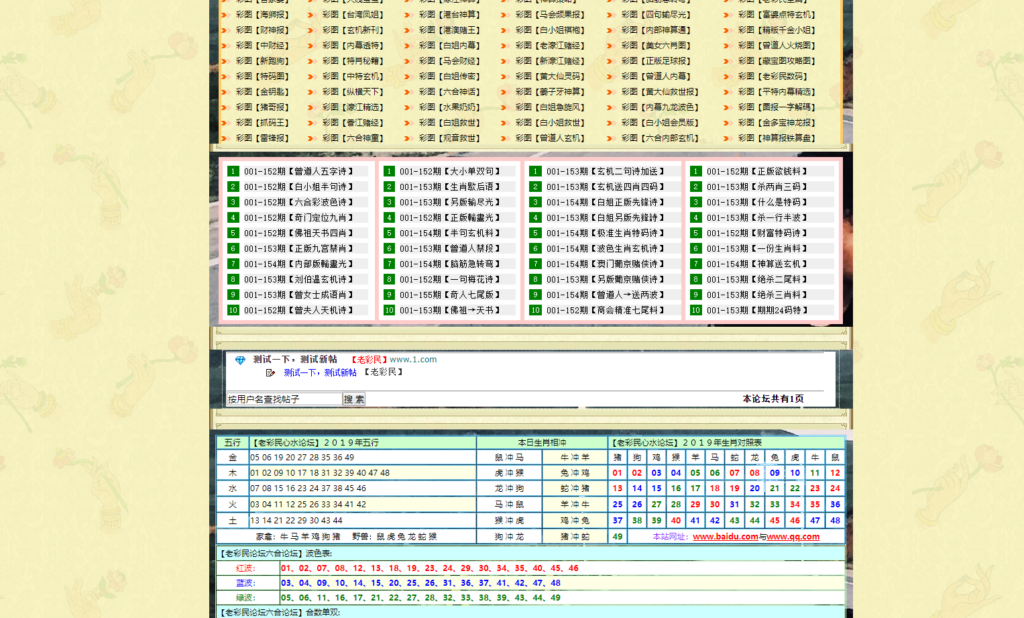
Task: Click the edit pencil icon before the reply post
Action: (271, 373)
